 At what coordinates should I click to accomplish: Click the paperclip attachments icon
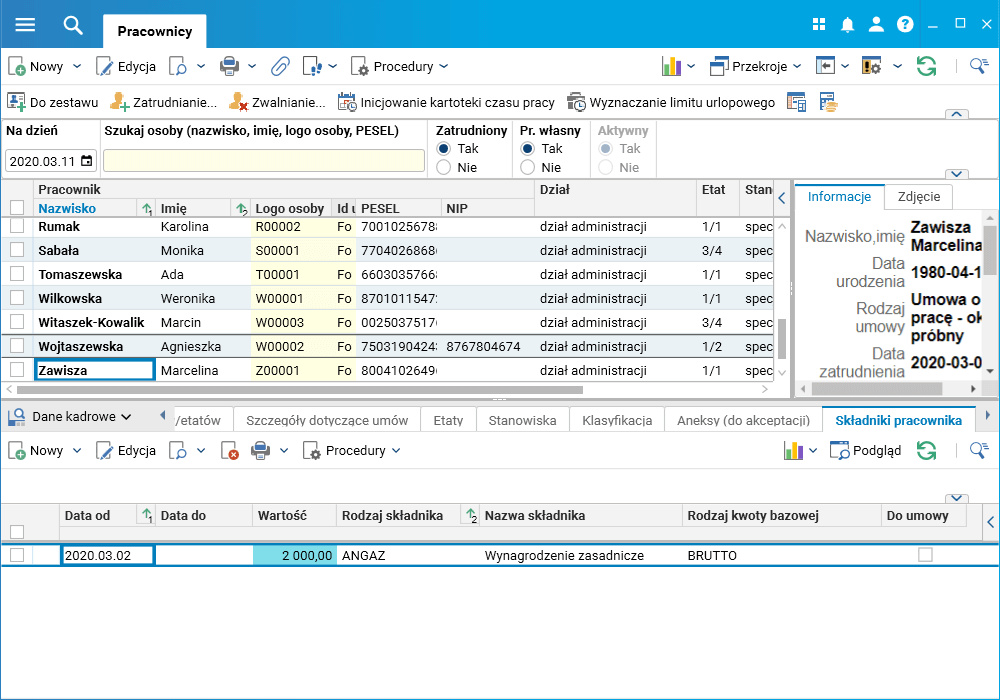280,67
